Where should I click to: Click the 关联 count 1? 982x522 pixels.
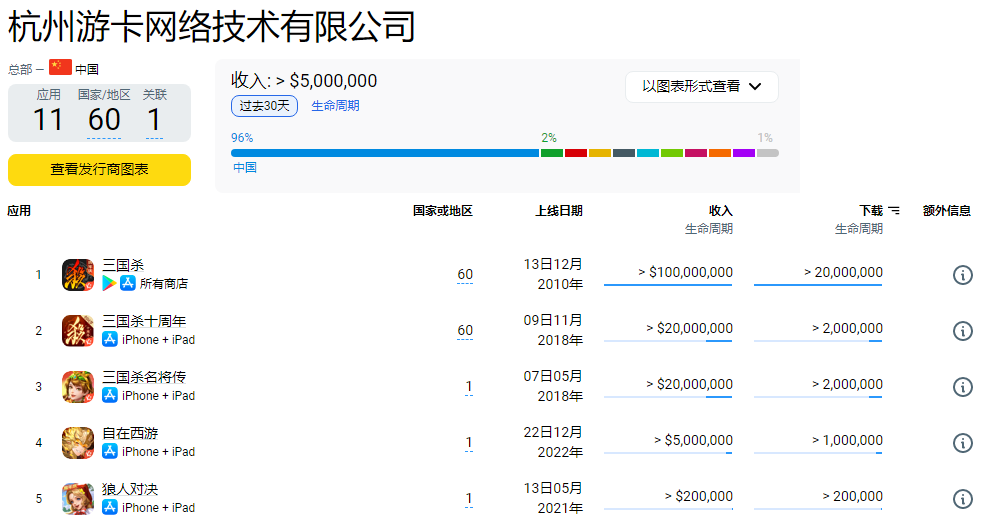[154, 120]
